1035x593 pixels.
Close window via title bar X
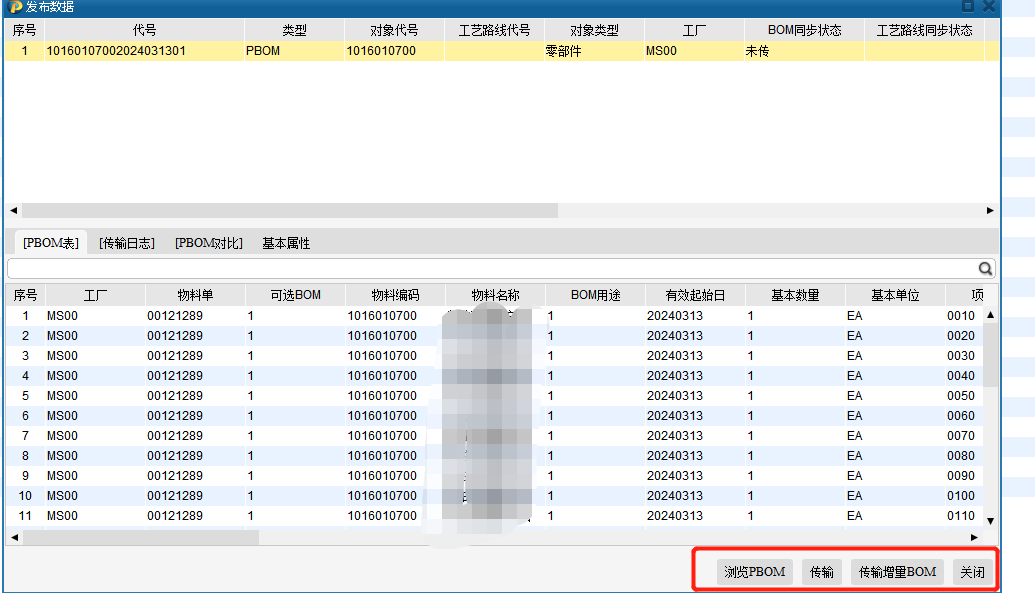[x=988, y=7]
